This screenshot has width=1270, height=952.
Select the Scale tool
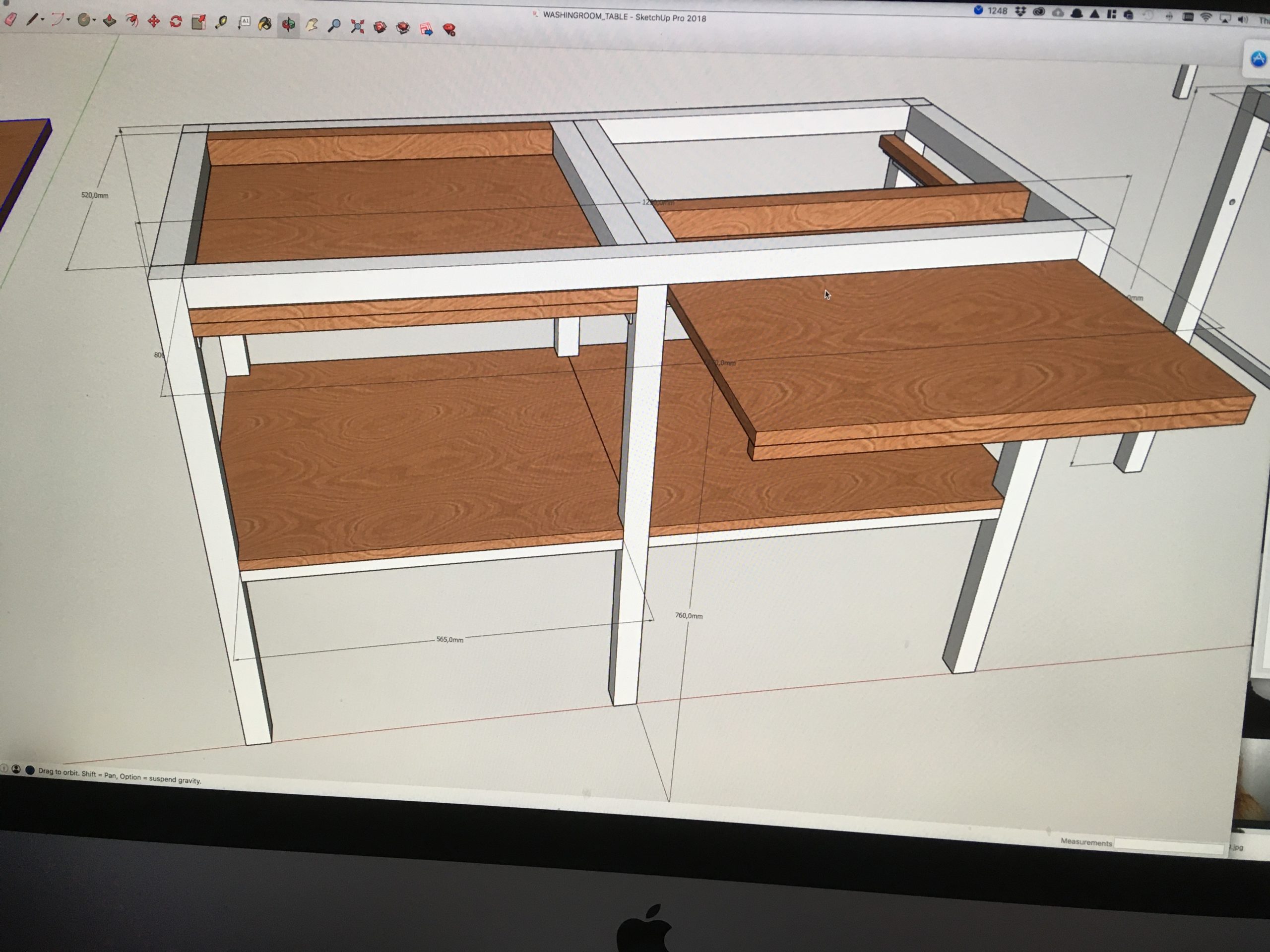pos(198,22)
